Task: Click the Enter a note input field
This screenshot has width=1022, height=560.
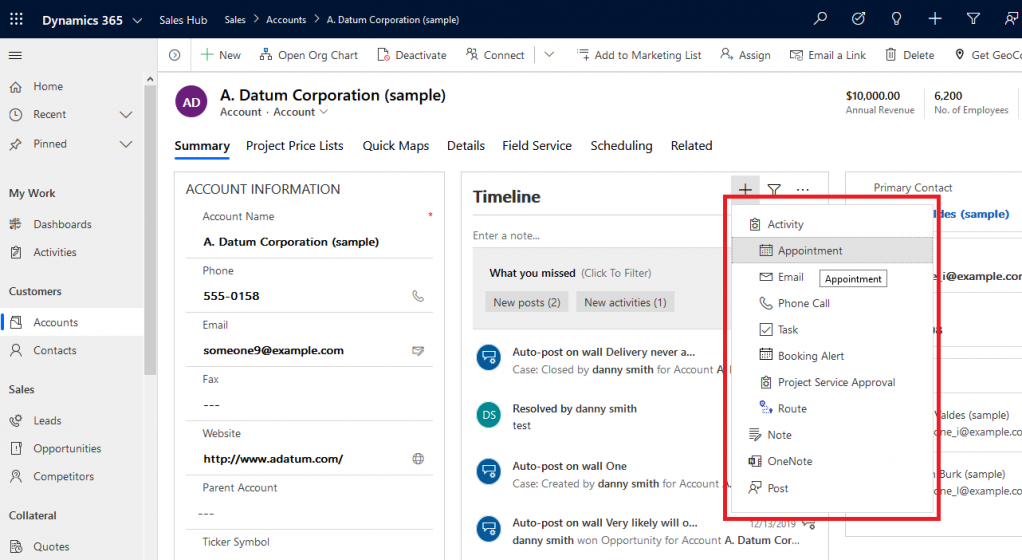Action: pos(596,235)
